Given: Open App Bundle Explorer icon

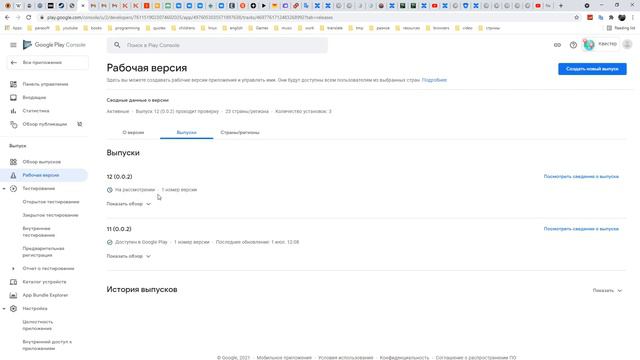Looking at the screenshot, I should [13, 295].
